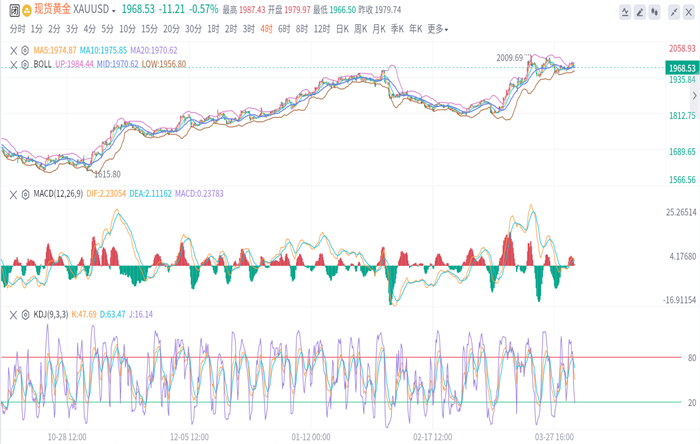Viewport: 700px width, 444px height.
Task: Click the J:16.14 value
Action: [141, 315]
